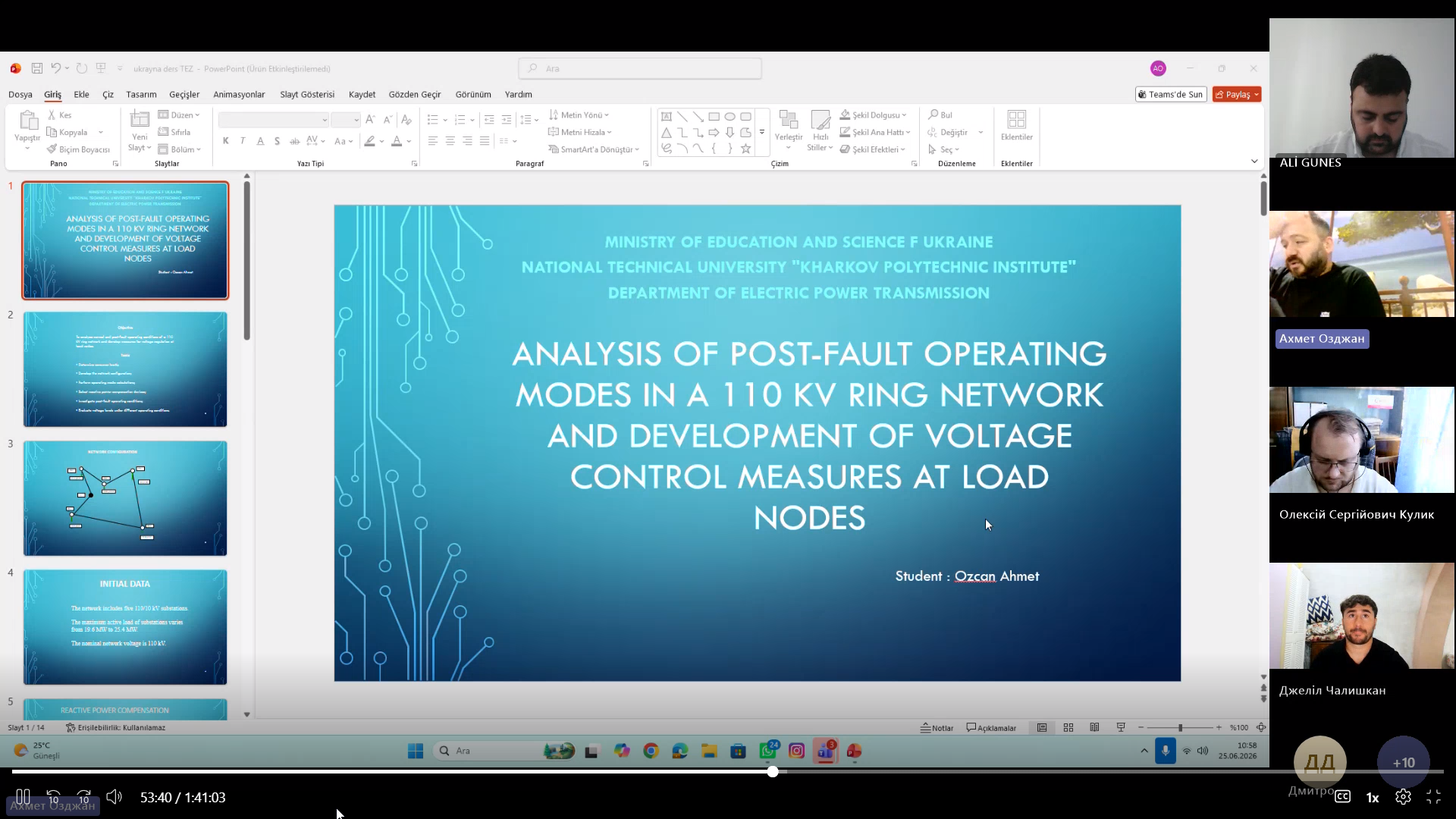Click the Find (Bul) magnifier
Screen dimensions: 1456x819
click(934, 115)
